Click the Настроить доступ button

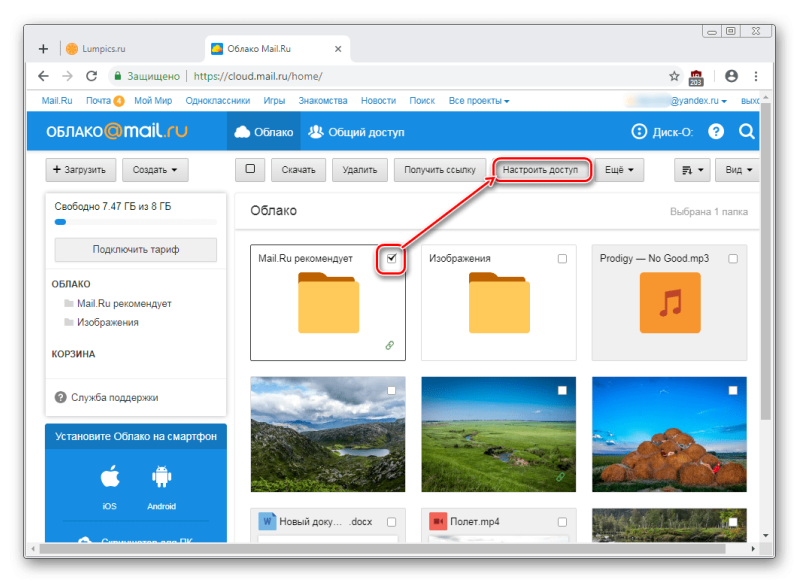[540, 169]
